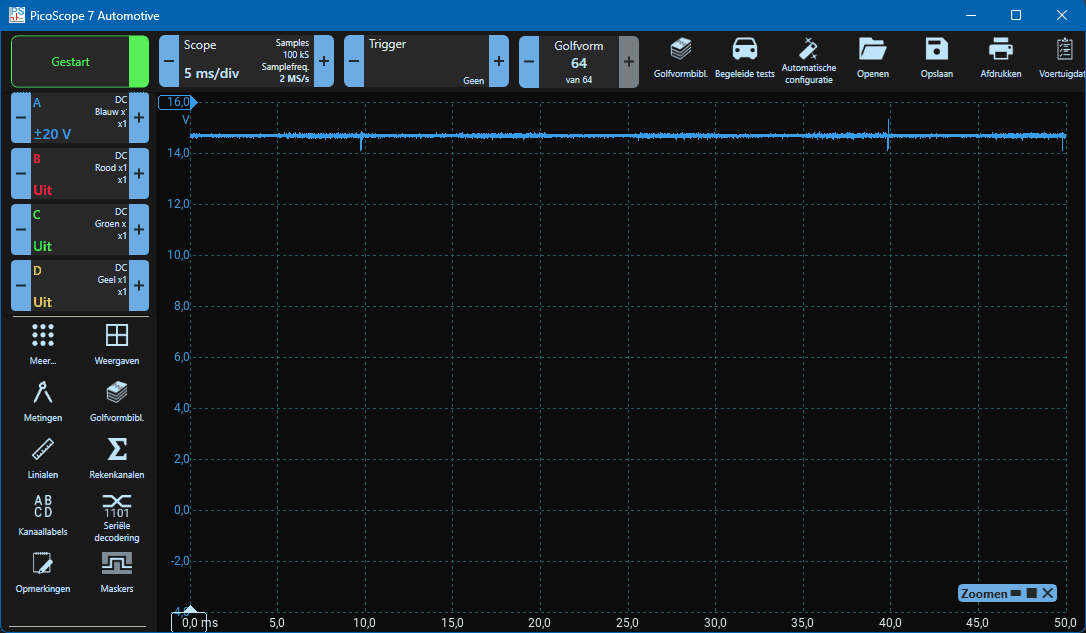Increase Scope timebase with plus button

[x=323, y=62]
